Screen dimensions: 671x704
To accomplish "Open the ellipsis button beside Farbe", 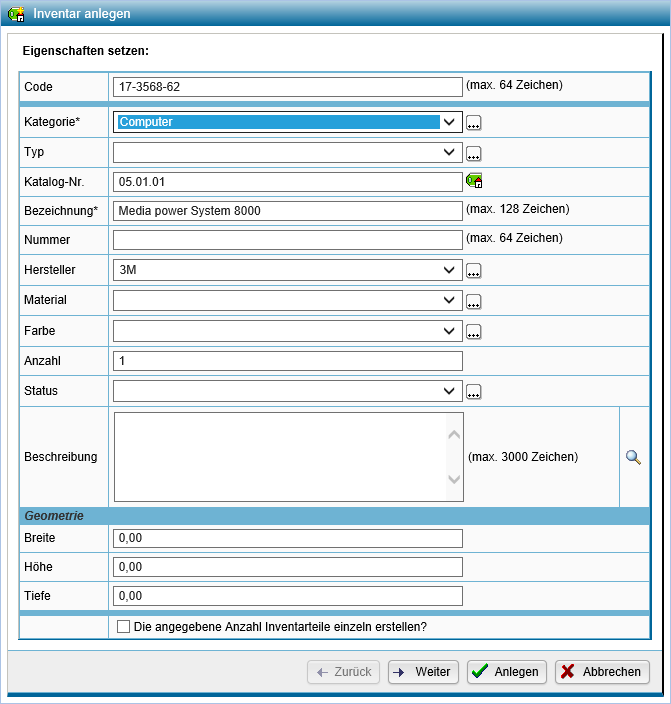I will (x=473, y=332).
